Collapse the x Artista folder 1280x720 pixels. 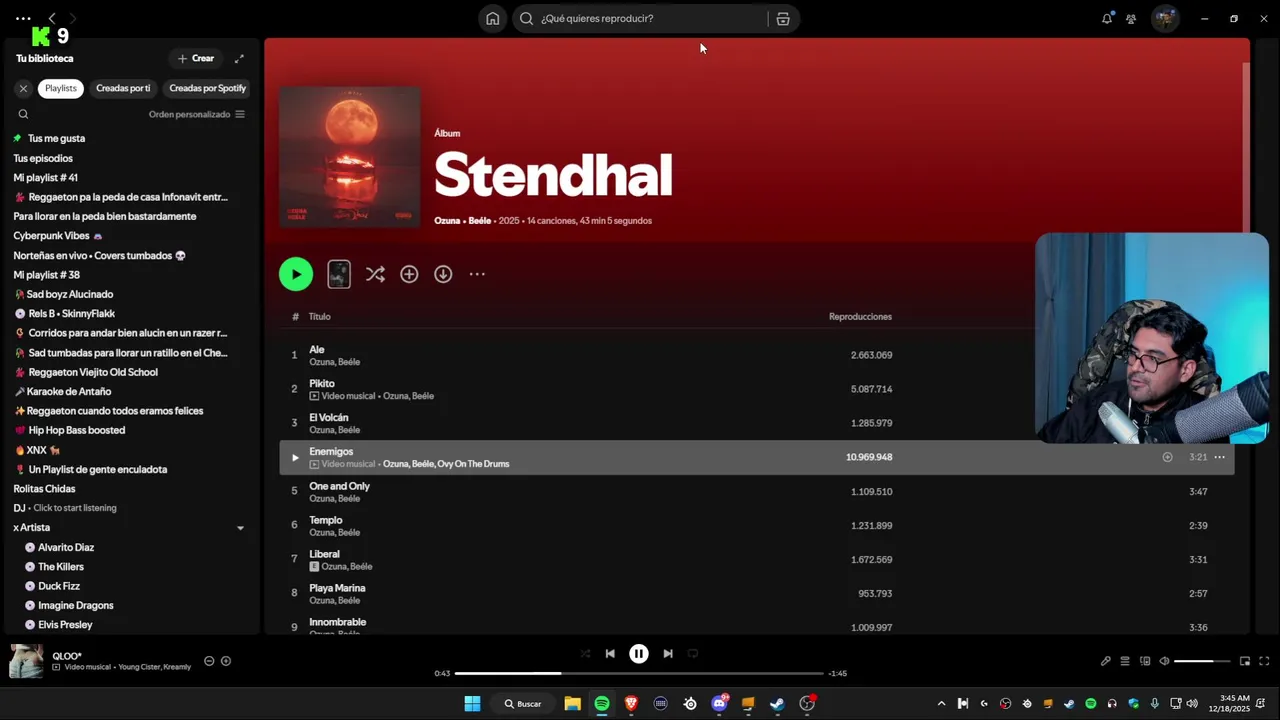(x=240, y=528)
